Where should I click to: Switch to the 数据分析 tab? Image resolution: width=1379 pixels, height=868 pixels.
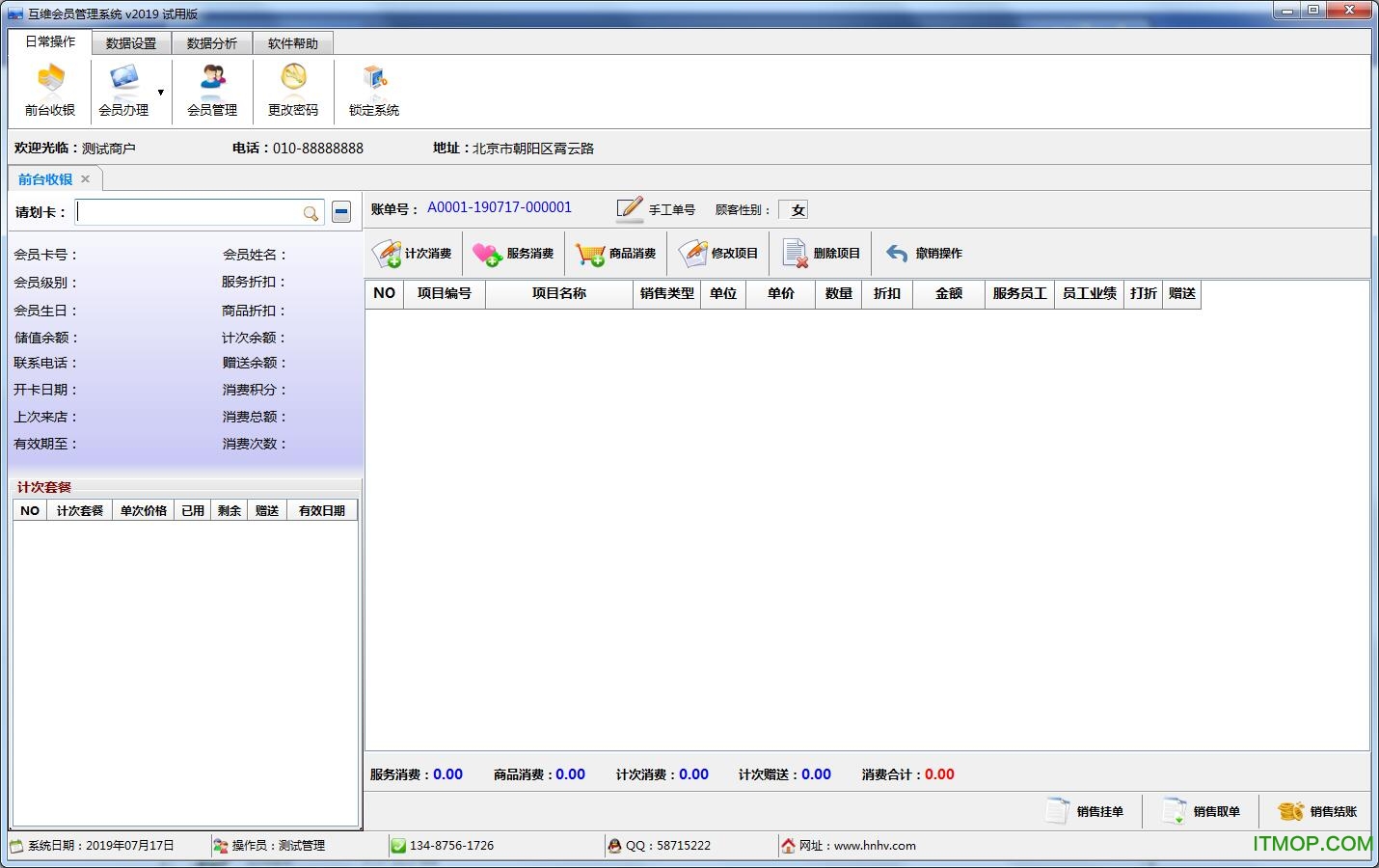(x=212, y=43)
